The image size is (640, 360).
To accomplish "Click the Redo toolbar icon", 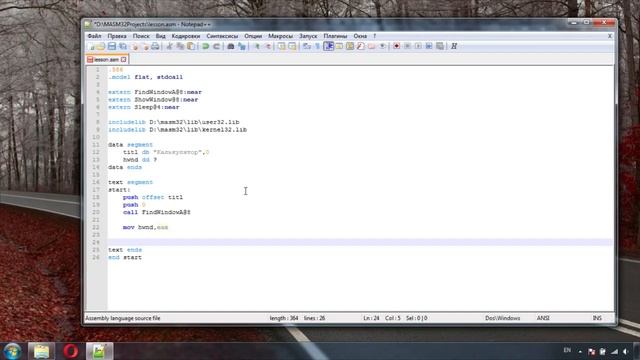I will click(x=216, y=47).
